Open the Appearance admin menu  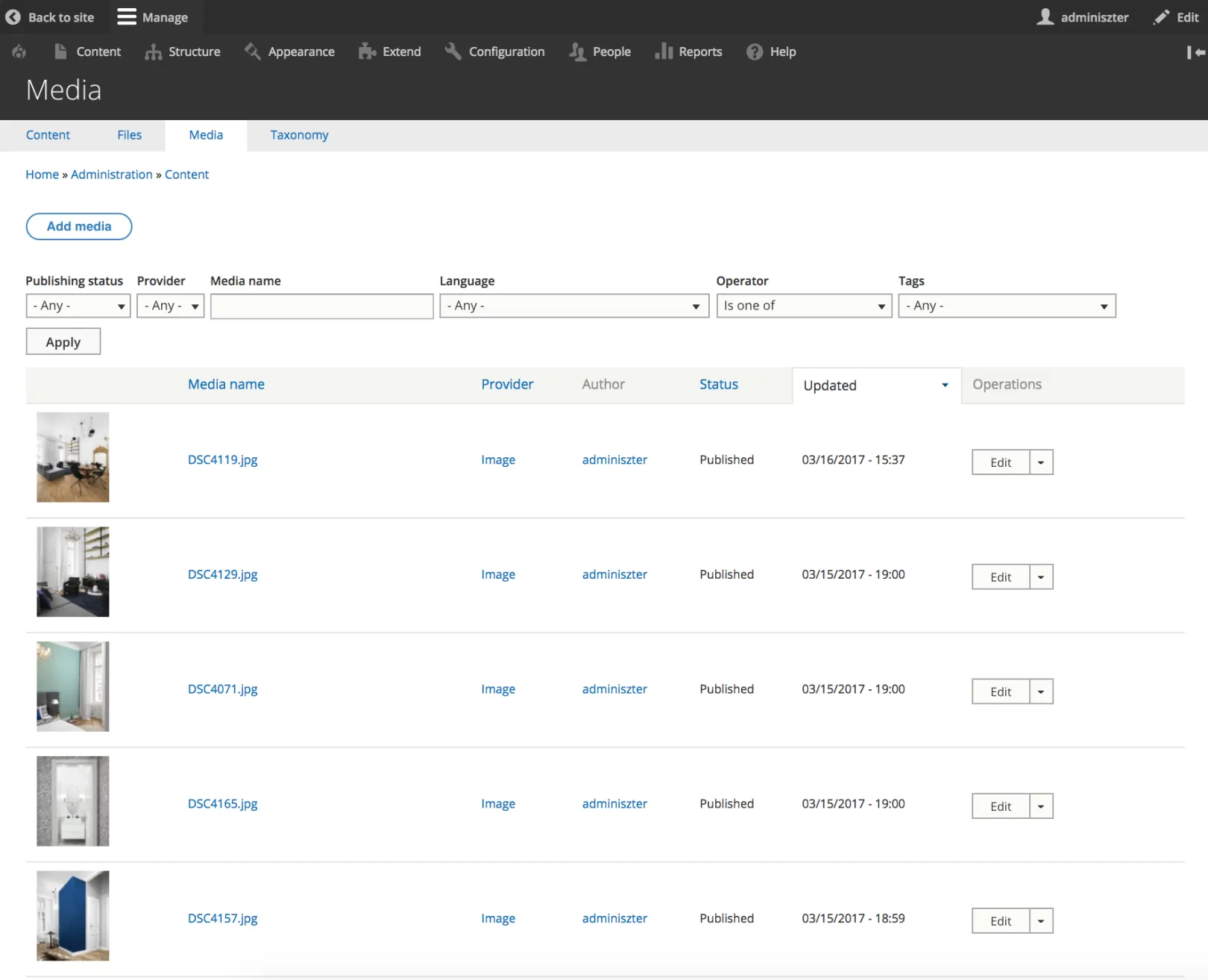[x=290, y=51]
